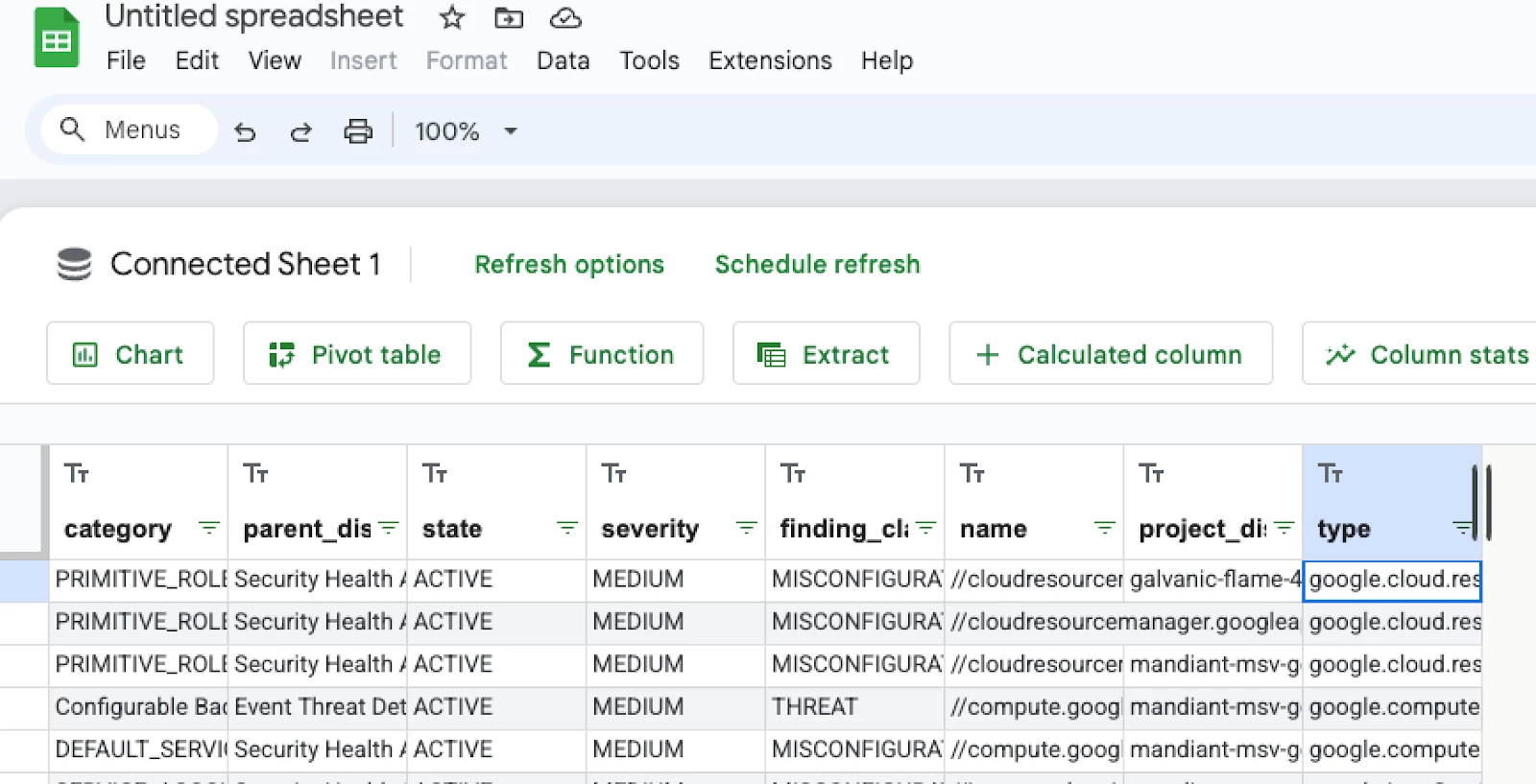The height and width of the screenshot is (784, 1536).
Task: Click text type icon of category column
Action: tap(77, 473)
